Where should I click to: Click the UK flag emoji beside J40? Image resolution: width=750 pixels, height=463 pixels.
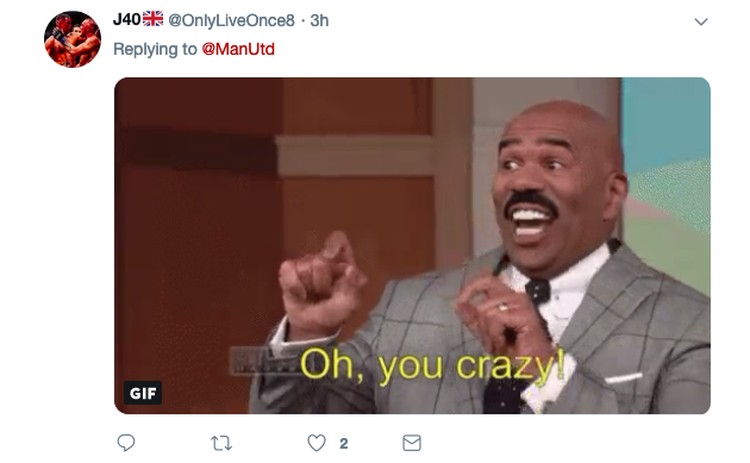point(153,19)
